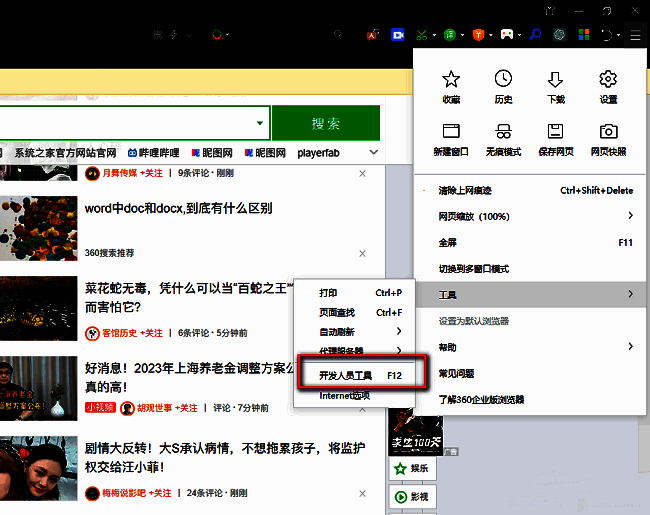Click the red PDF reader icon
Image resolution: width=650 pixels, height=515 pixels.
373,35
